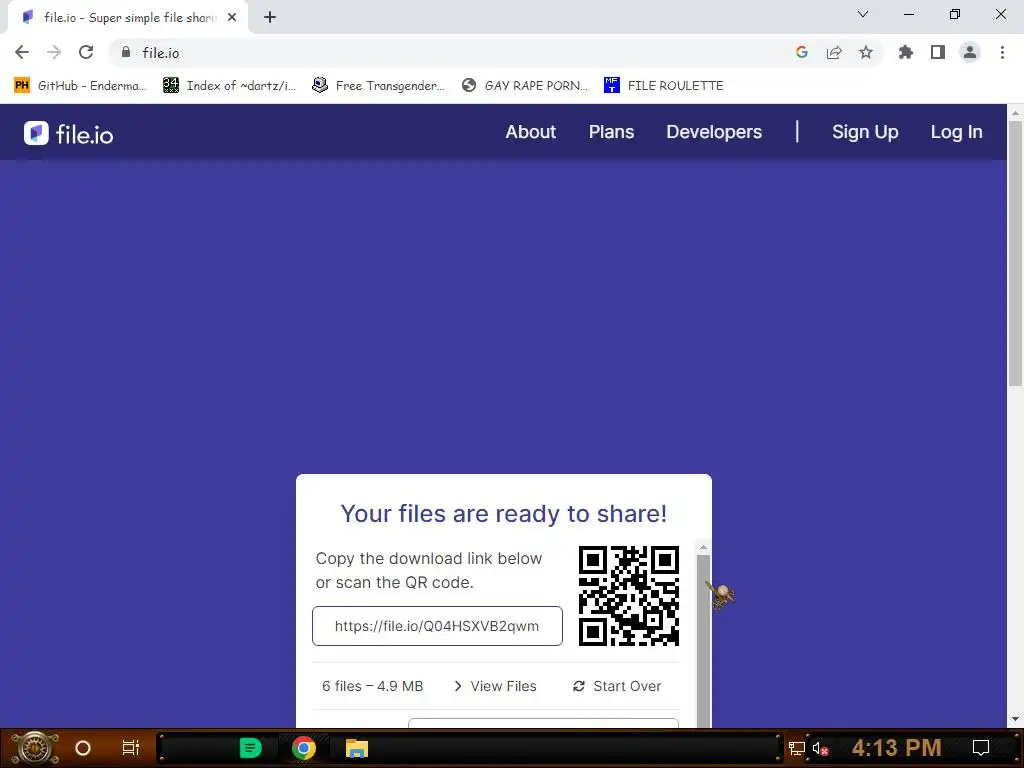Viewport: 1024px width, 768px height.
Task: Open the Extensions puzzle icon
Action: 906,52
